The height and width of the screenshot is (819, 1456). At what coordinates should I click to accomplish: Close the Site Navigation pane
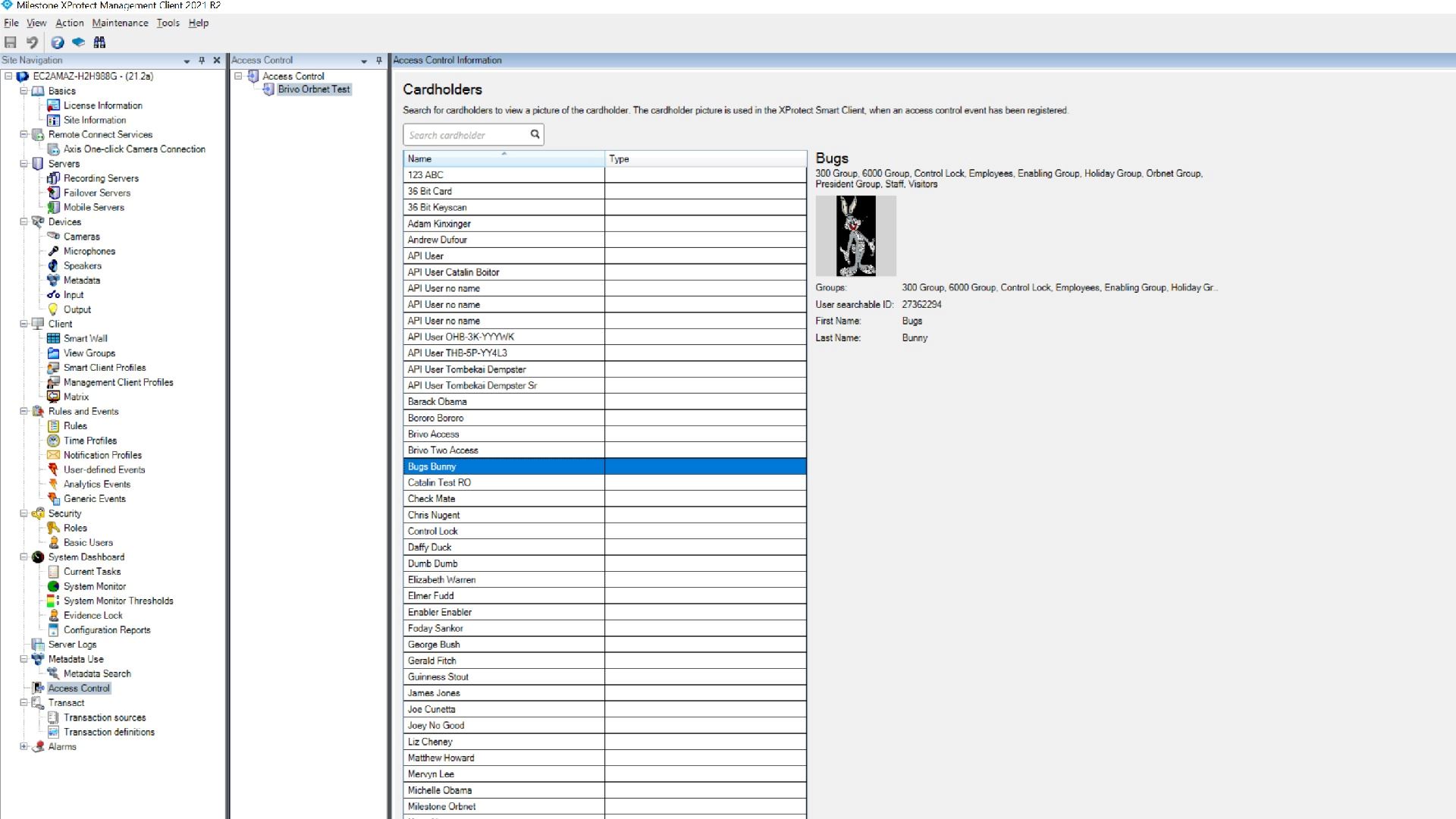click(217, 61)
